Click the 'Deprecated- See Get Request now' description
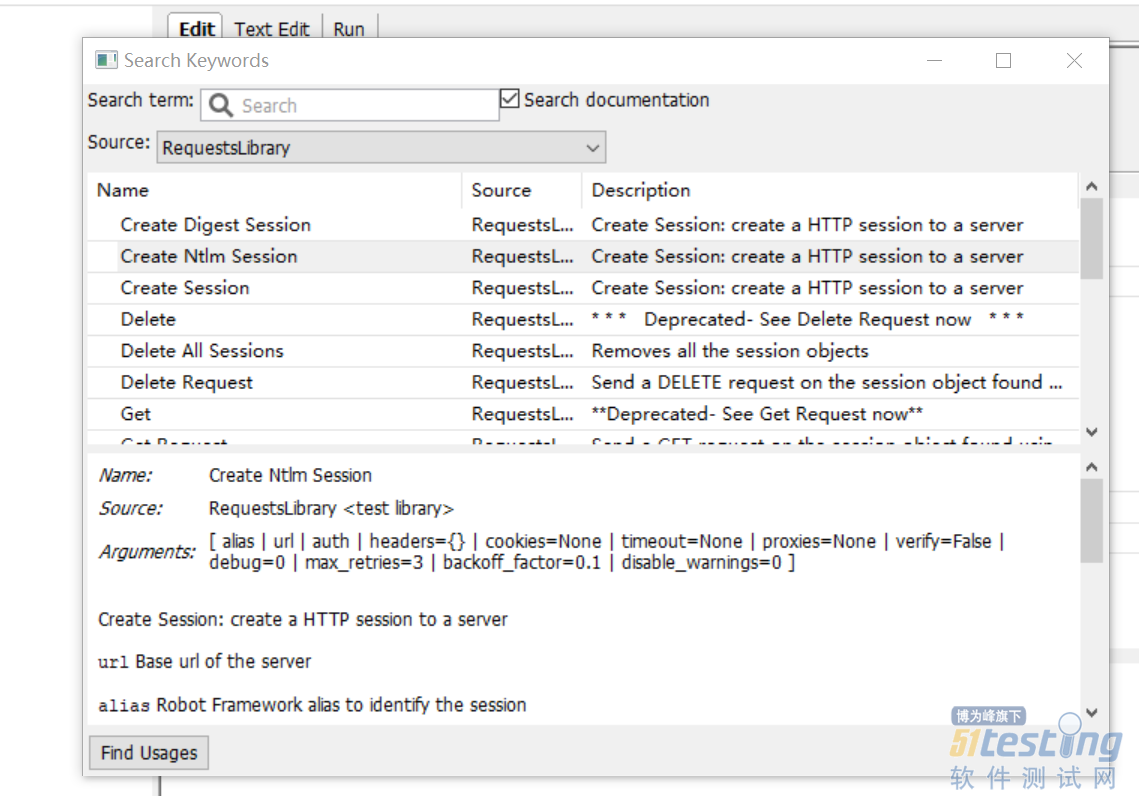Image resolution: width=1139 pixels, height=796 pixels. 757,414
